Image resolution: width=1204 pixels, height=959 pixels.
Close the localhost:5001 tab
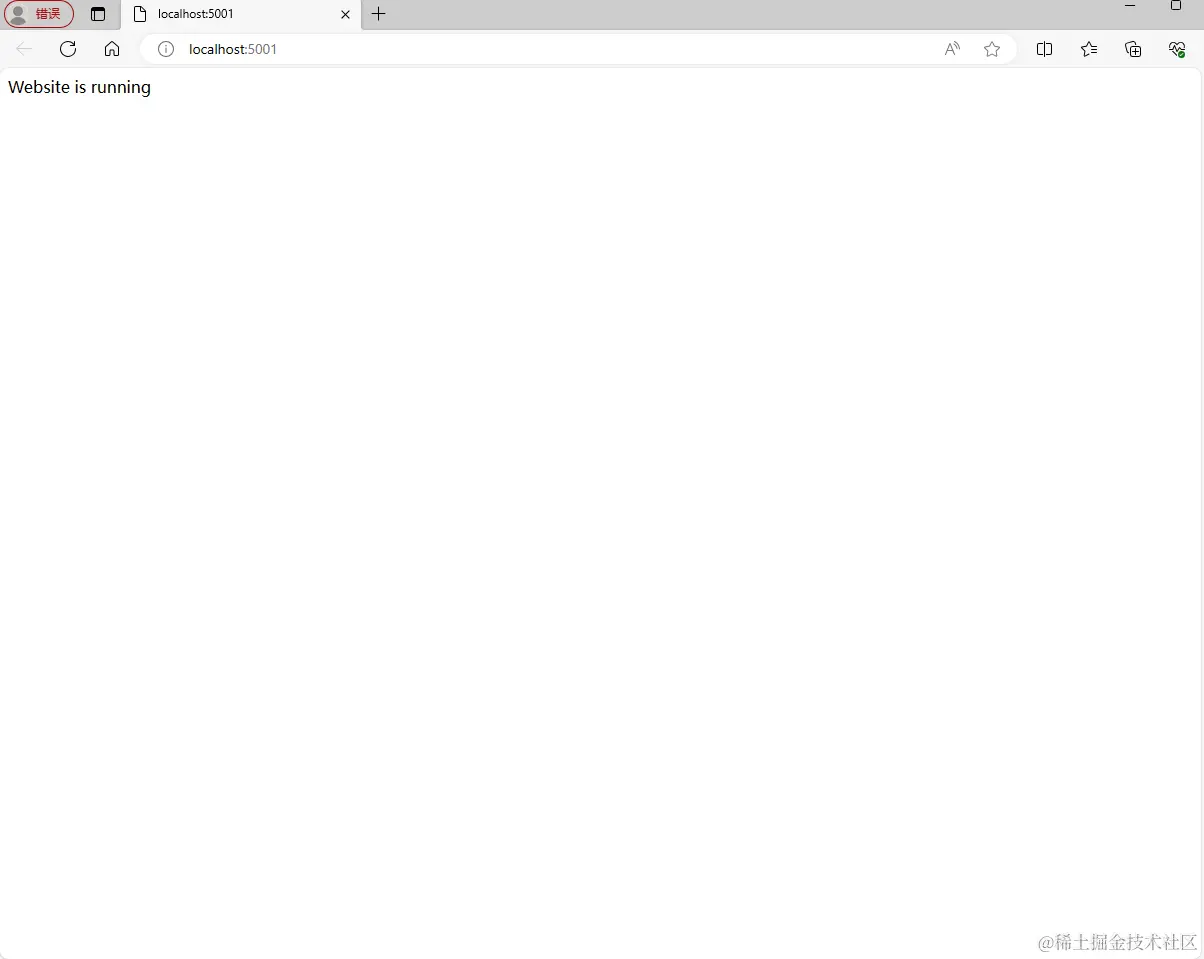(x=346, y=14)
